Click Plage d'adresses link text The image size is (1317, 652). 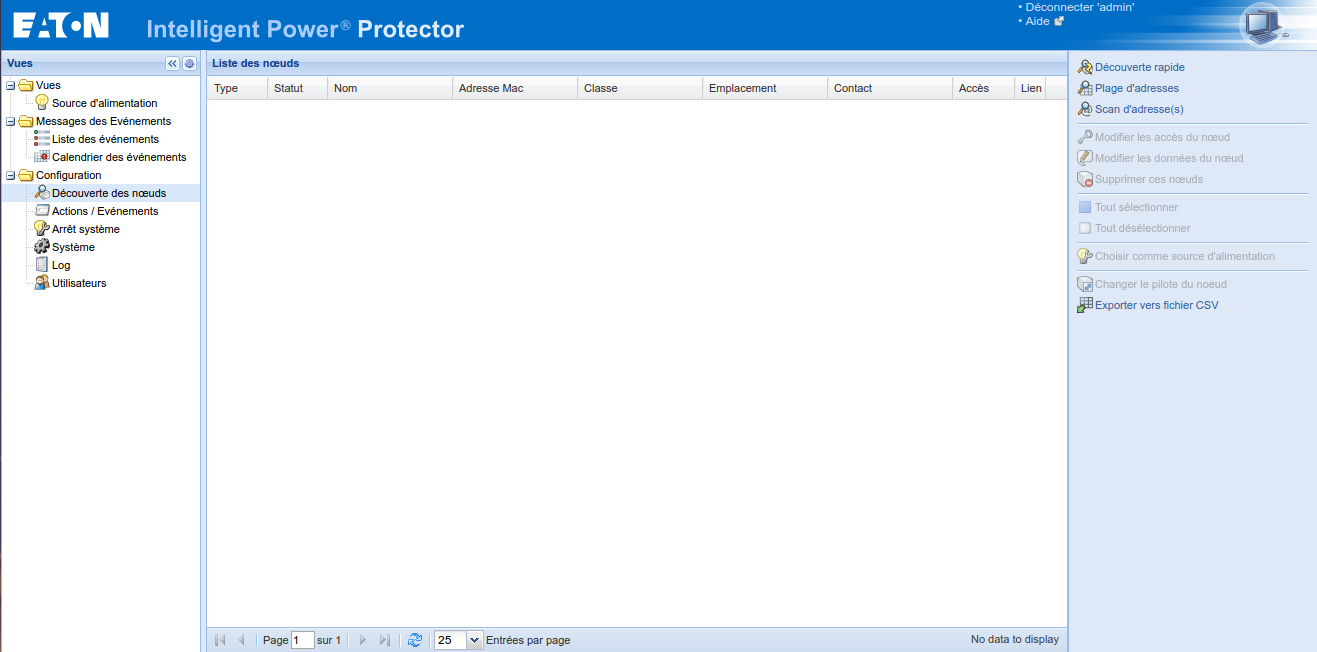(x=1137, y=88)
